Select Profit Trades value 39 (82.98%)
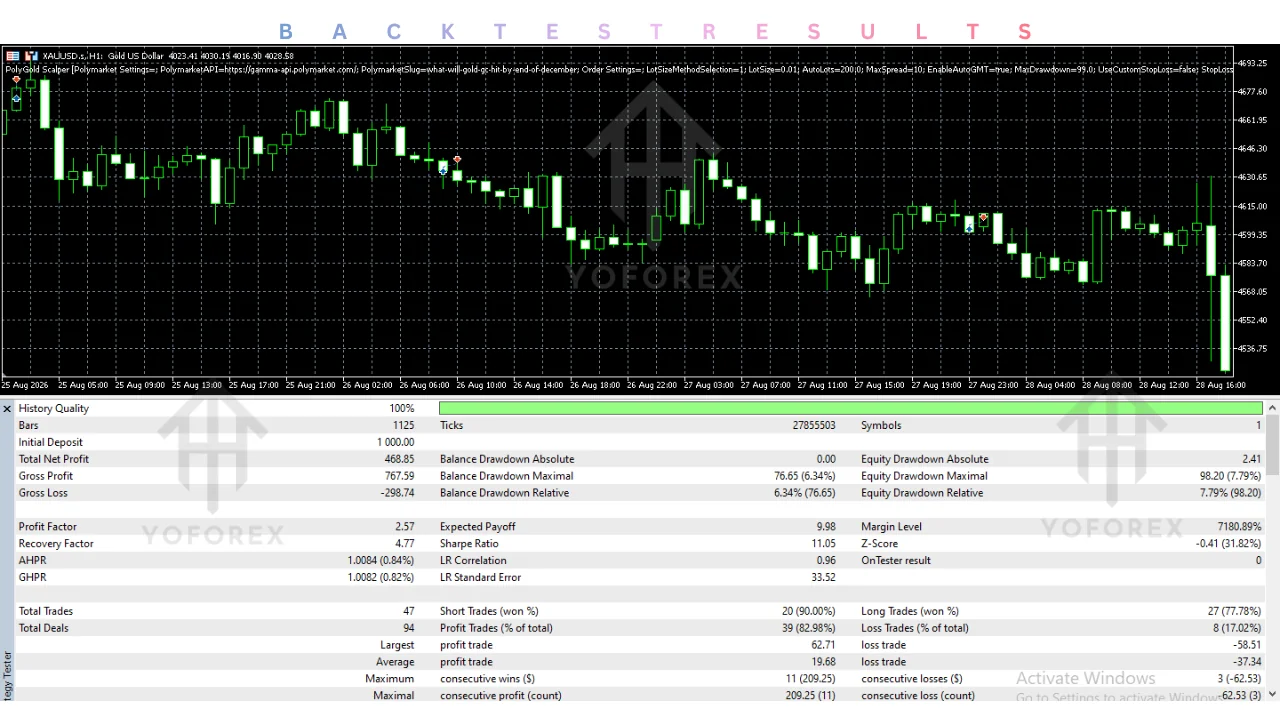This screenshot has height=720, width=1280. pos(809,628)
